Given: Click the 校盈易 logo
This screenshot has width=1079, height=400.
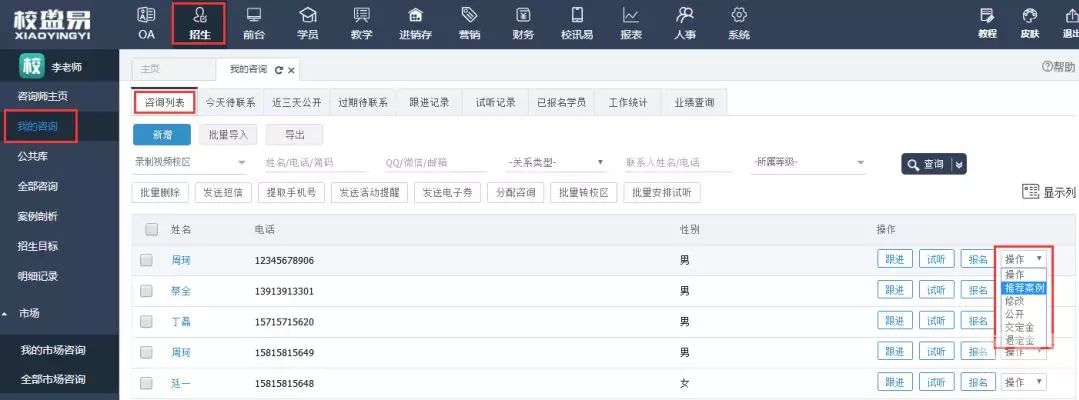Looking at the screenshot, I should tap(52, 24).
